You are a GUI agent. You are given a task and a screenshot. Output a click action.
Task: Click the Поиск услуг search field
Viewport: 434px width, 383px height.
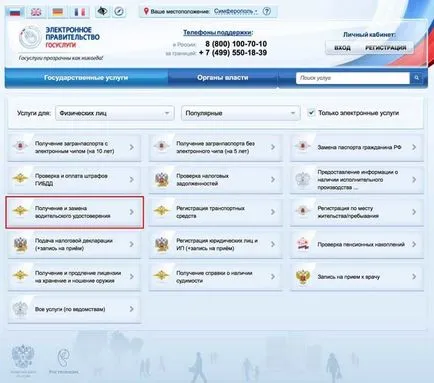[353, 78]
